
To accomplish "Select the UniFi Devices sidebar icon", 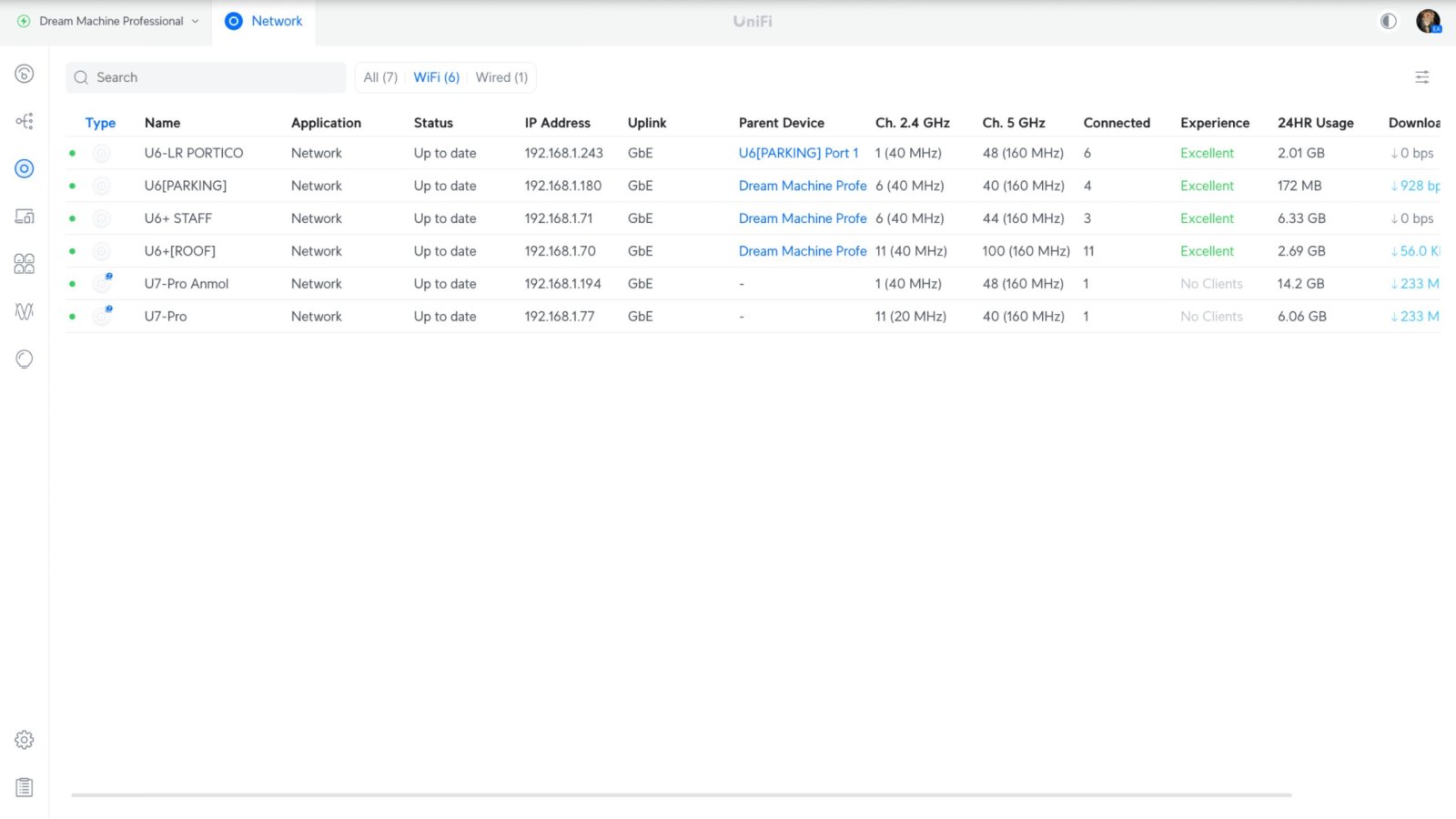I will click(25, 168).
